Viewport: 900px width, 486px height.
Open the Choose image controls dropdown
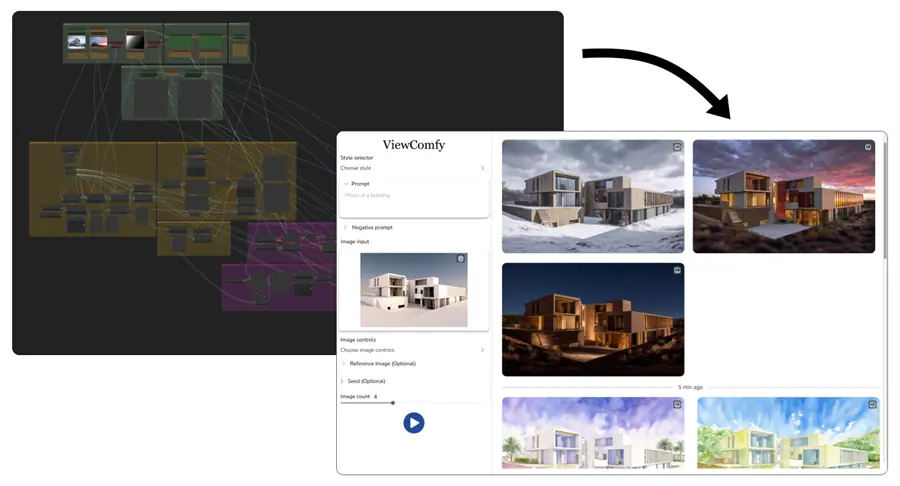(413, 350)
